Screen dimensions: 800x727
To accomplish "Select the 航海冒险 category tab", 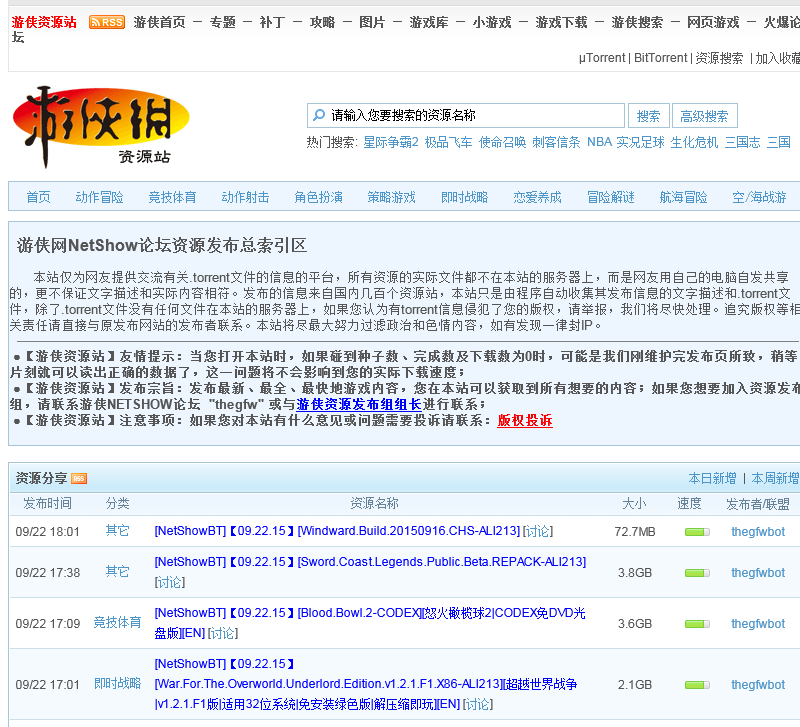I will point(684,197).
